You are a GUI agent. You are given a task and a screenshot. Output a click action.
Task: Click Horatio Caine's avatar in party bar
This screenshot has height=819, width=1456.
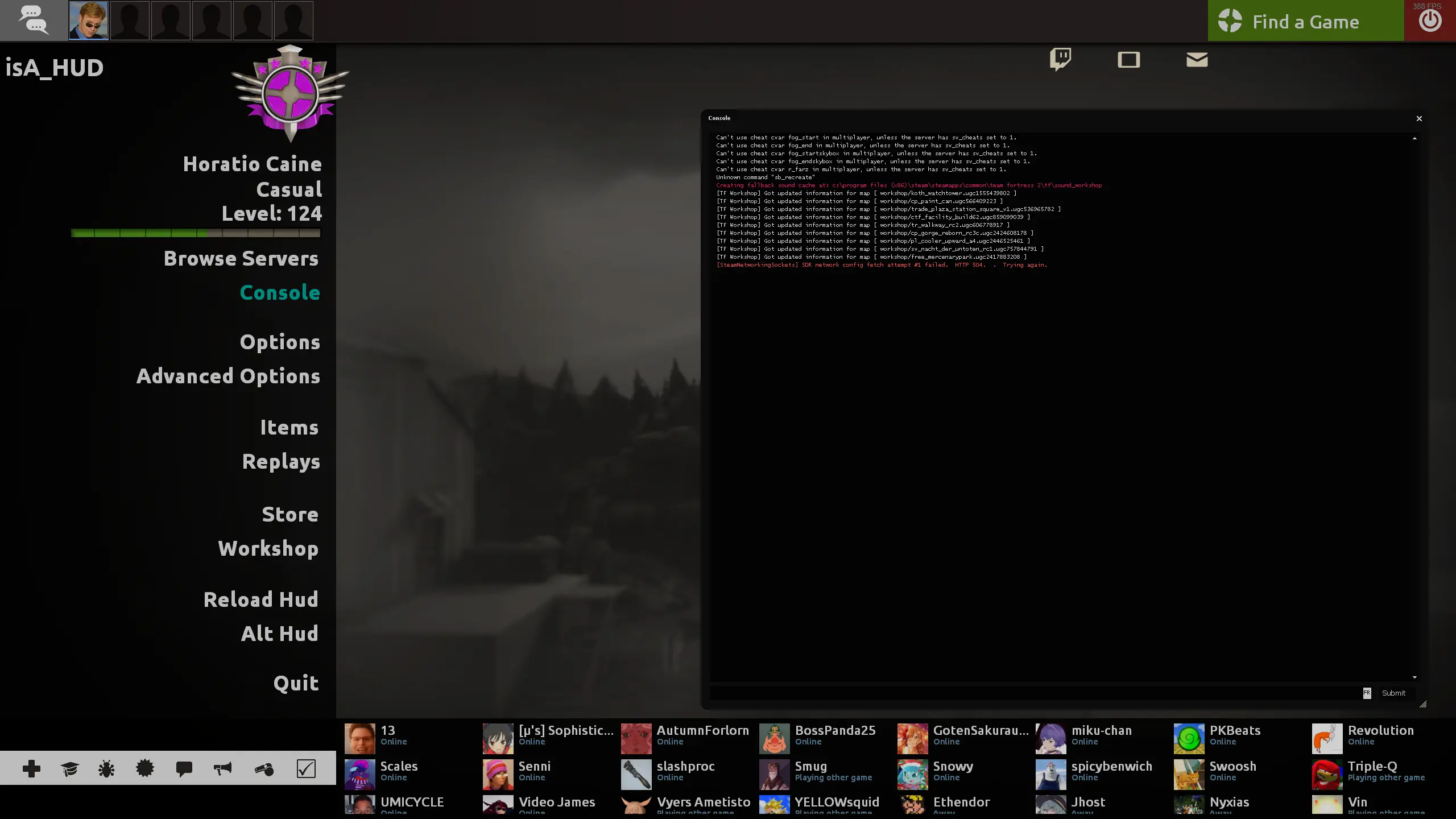coord(88,20)
